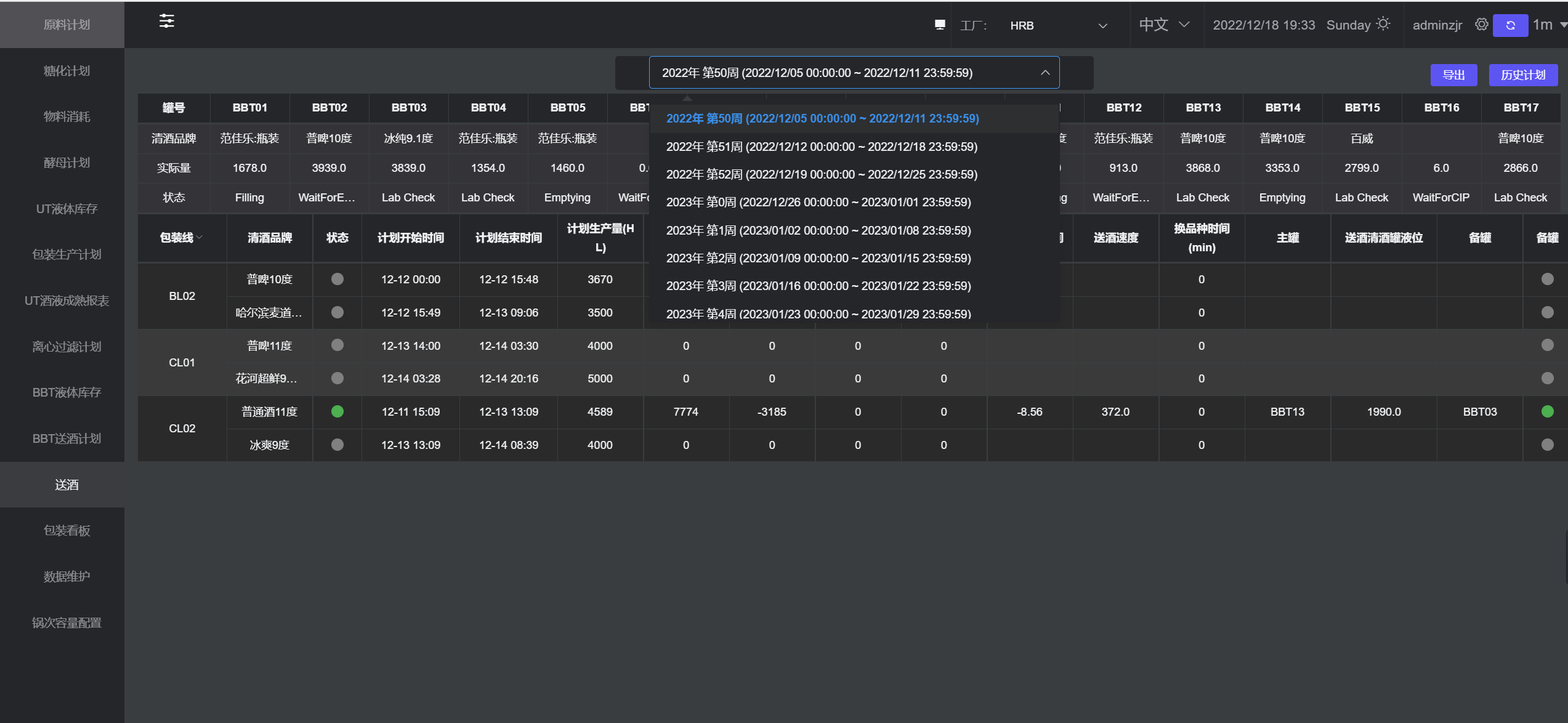The width and height of the screenshot is (1568, 723).
Task: Open 酵母计划 in the sidebar
Action: [62, 163]
